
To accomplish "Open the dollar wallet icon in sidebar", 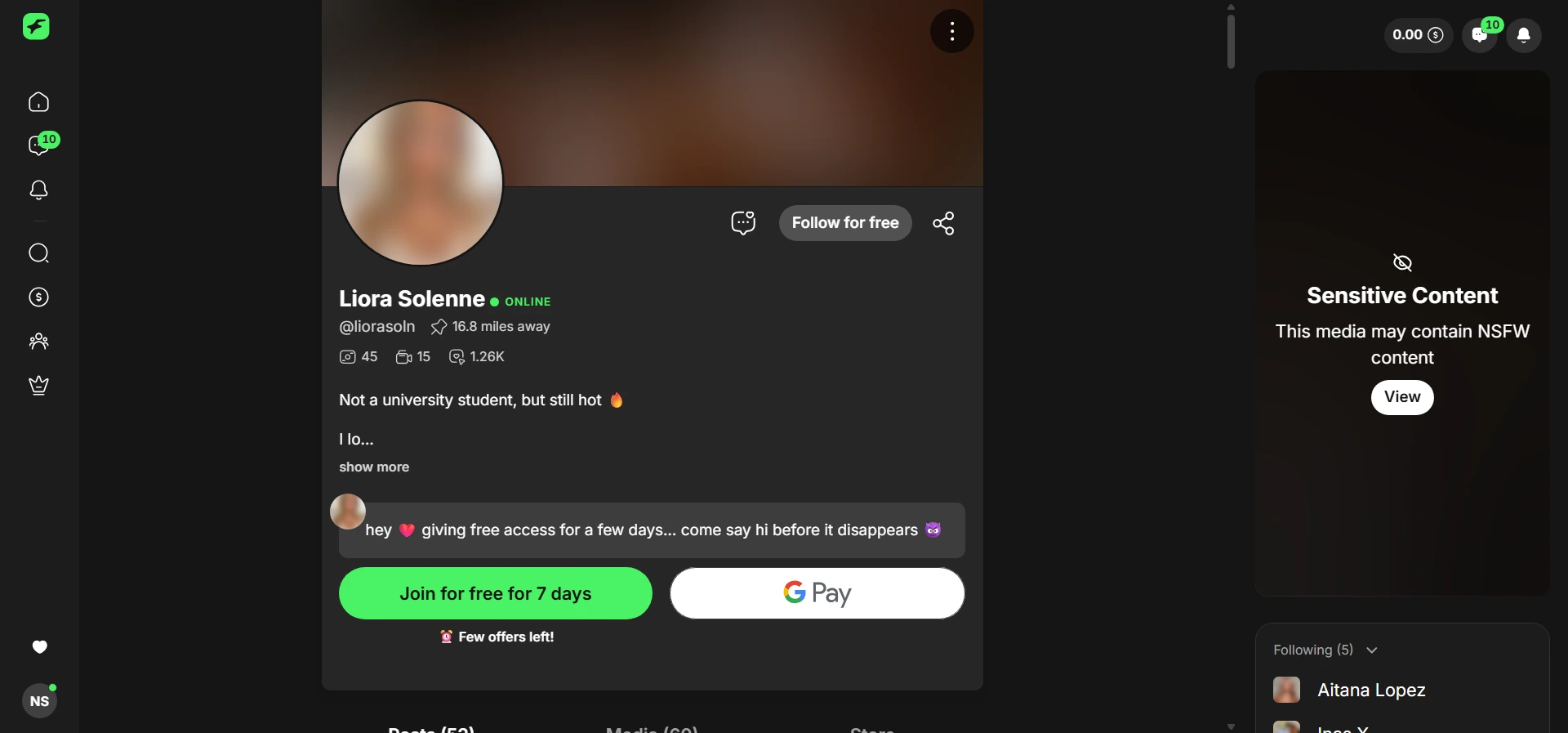I will pyautogui.click(x=38, y=297).
